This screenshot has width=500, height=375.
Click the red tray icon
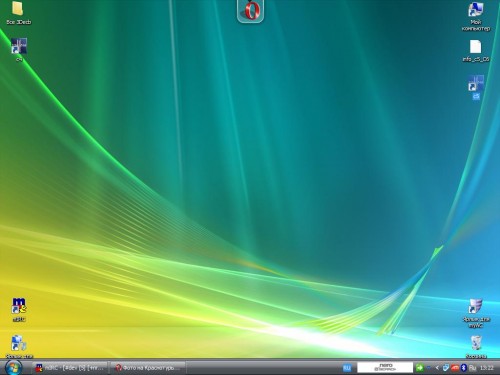click(455, 368)
